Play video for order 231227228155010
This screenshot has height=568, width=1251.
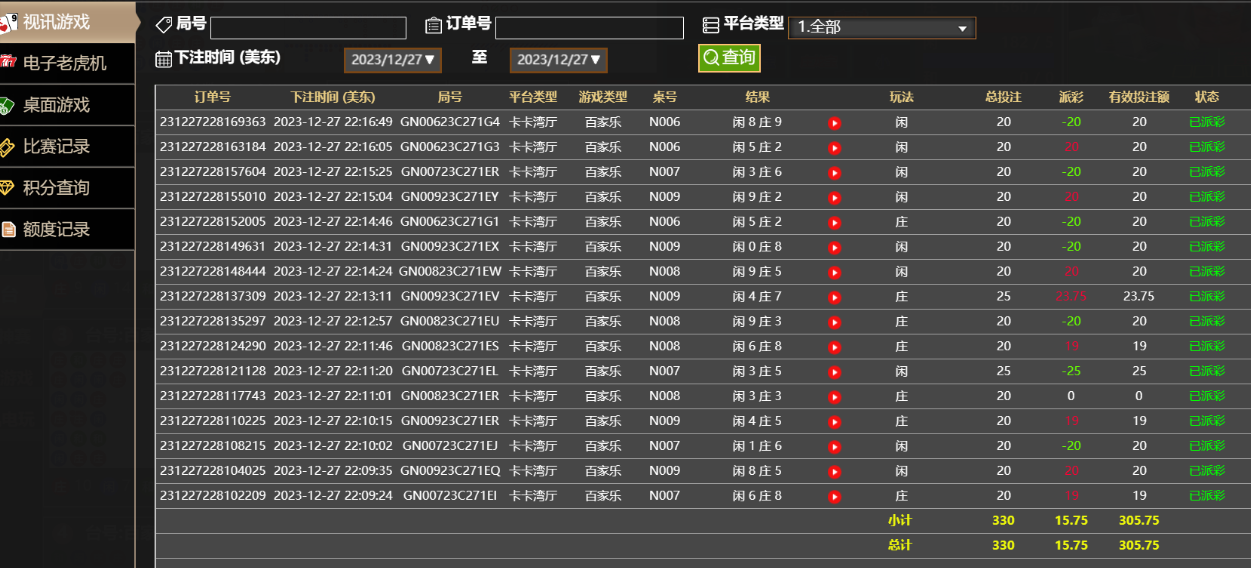coord(834,198)
